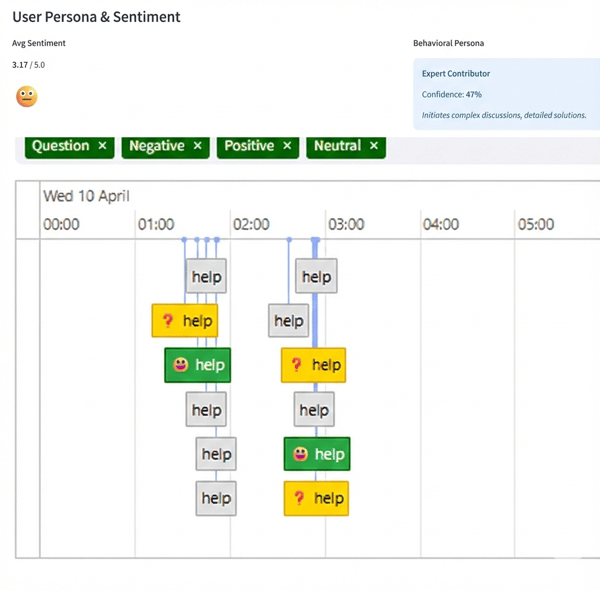The height and width of the screenshot is (590, 600).
Task: Remove the Negative filter tag
Action: (x=197, y=146)
